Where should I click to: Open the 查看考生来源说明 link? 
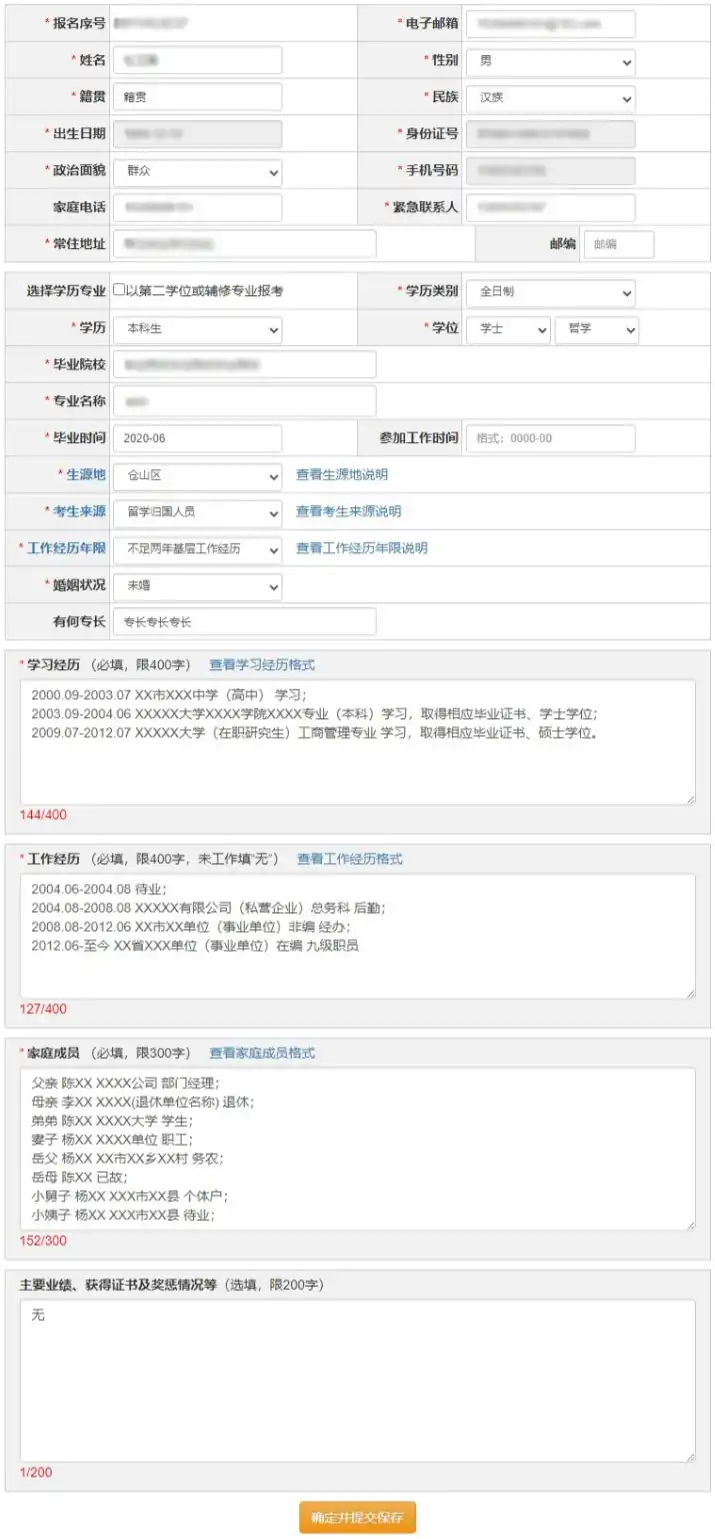(x=348, y=512)
